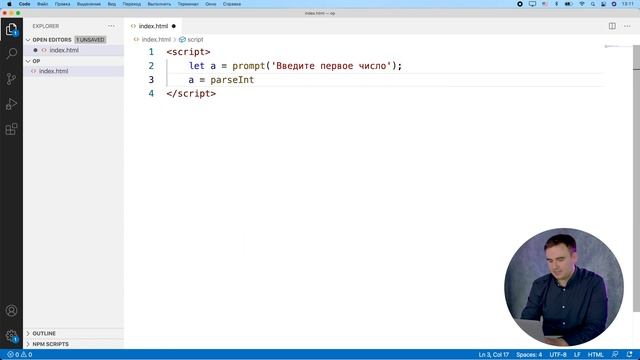Select index.html in OP folder
The image size is (640, 360).
tap(73, 71)
